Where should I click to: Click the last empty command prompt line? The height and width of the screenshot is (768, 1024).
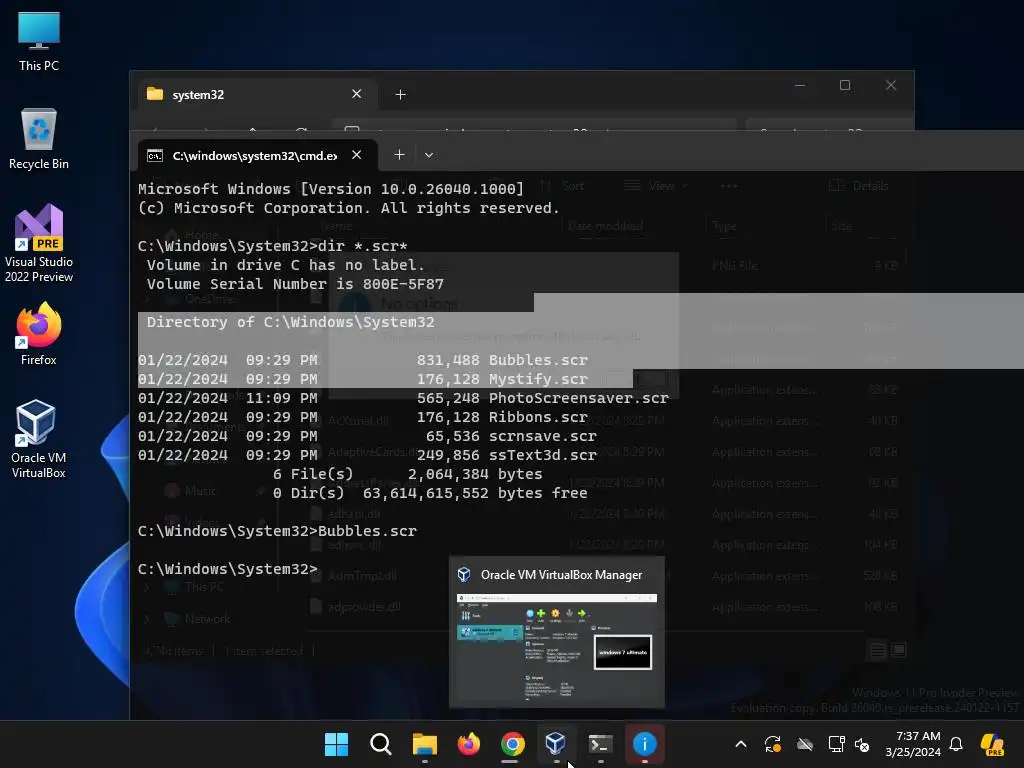pyautogui.click(x=228, y=569)
